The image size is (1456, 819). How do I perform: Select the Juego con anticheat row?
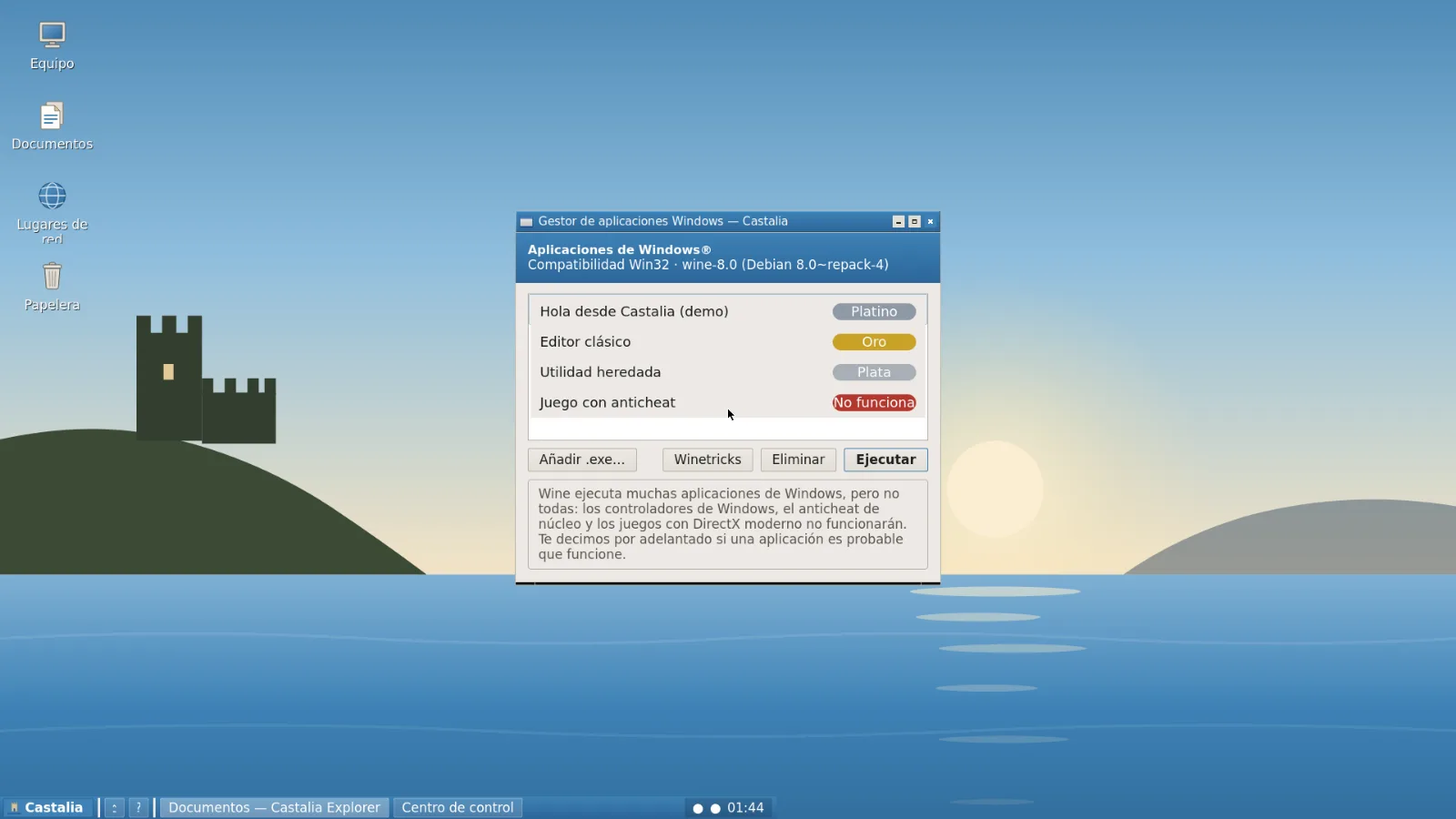(x=728, y=402)
